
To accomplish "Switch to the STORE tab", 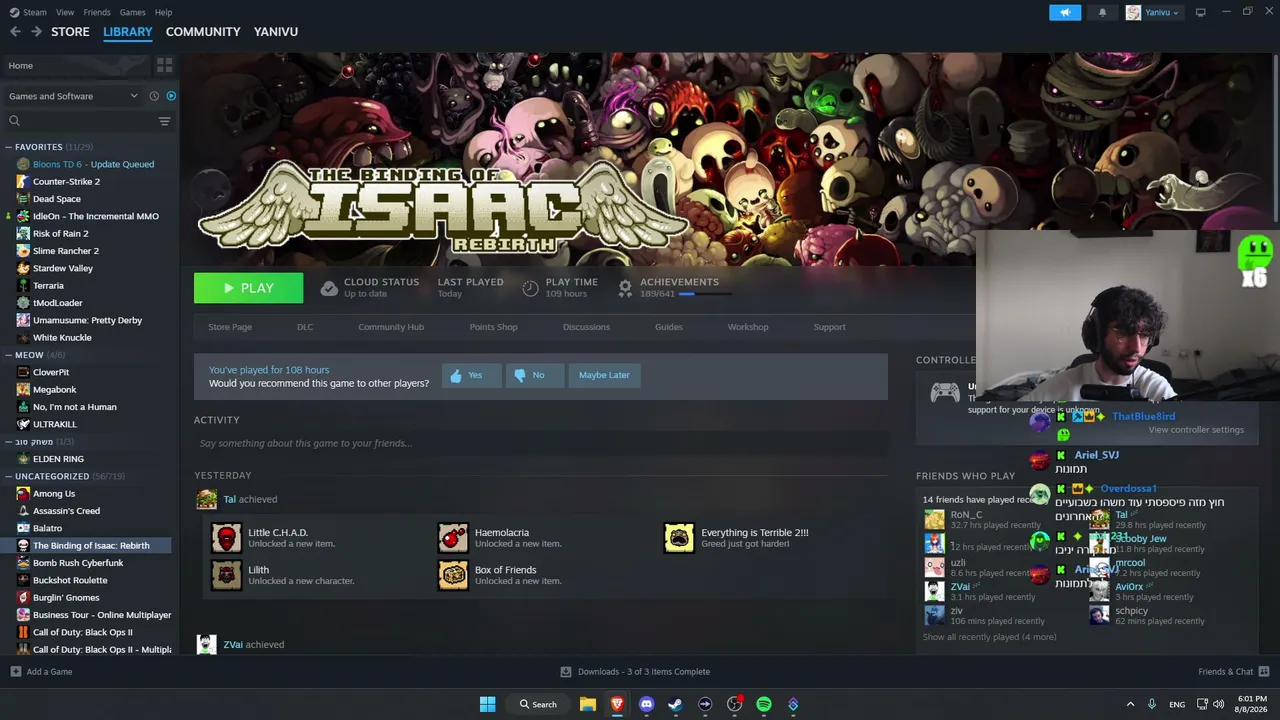I will click(x=70, y=32).
